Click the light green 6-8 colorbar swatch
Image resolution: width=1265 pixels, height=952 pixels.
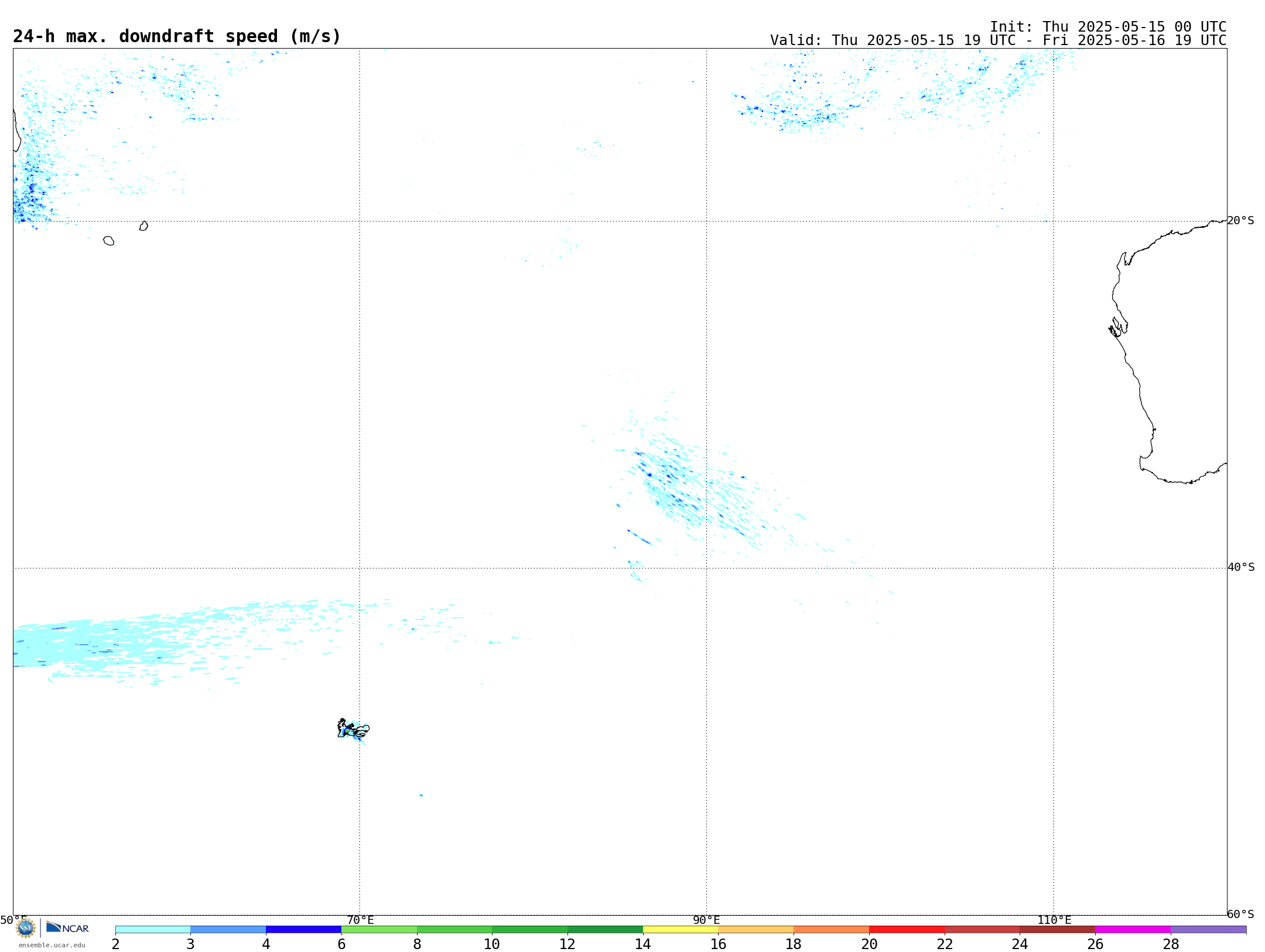pyautogui.click(x=379, y=930)
